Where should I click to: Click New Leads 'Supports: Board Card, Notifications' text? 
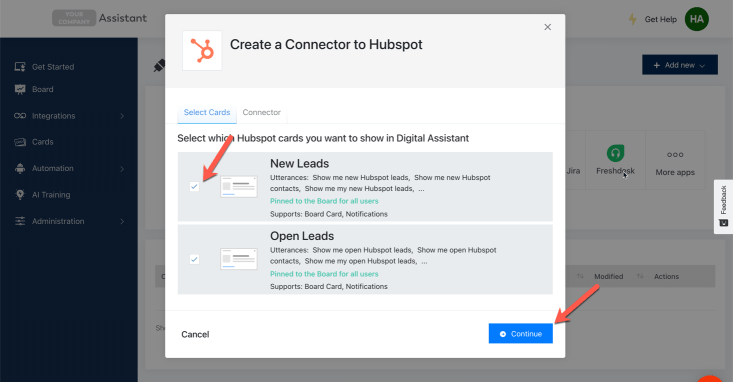pos(329,214)
